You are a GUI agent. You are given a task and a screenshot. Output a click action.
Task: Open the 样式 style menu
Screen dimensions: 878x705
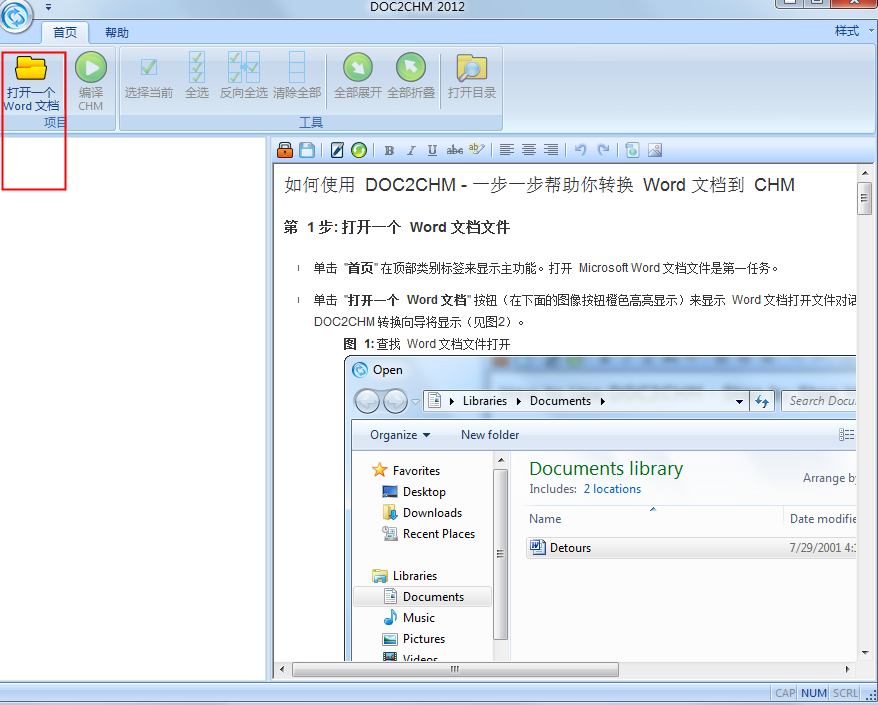pyautogui.click(x=854, y=31)
